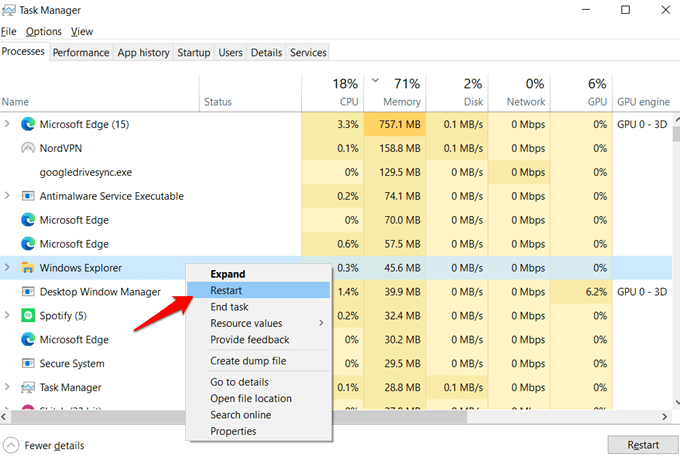Click the Task Manager title bar icon
The height and width of the screenshot is (462, 680).
[x=9, y=10]
